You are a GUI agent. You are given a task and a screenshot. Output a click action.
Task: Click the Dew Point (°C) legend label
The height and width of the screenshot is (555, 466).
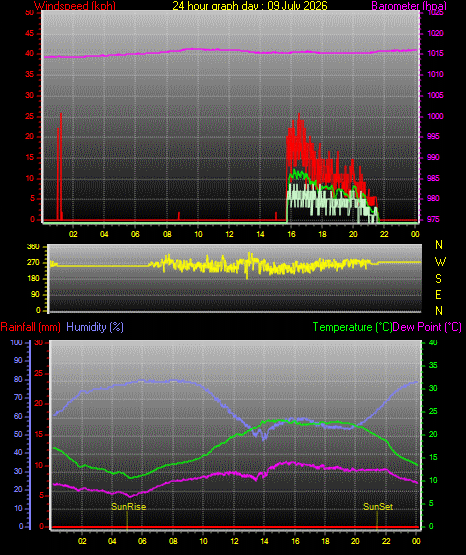(427, 327)
